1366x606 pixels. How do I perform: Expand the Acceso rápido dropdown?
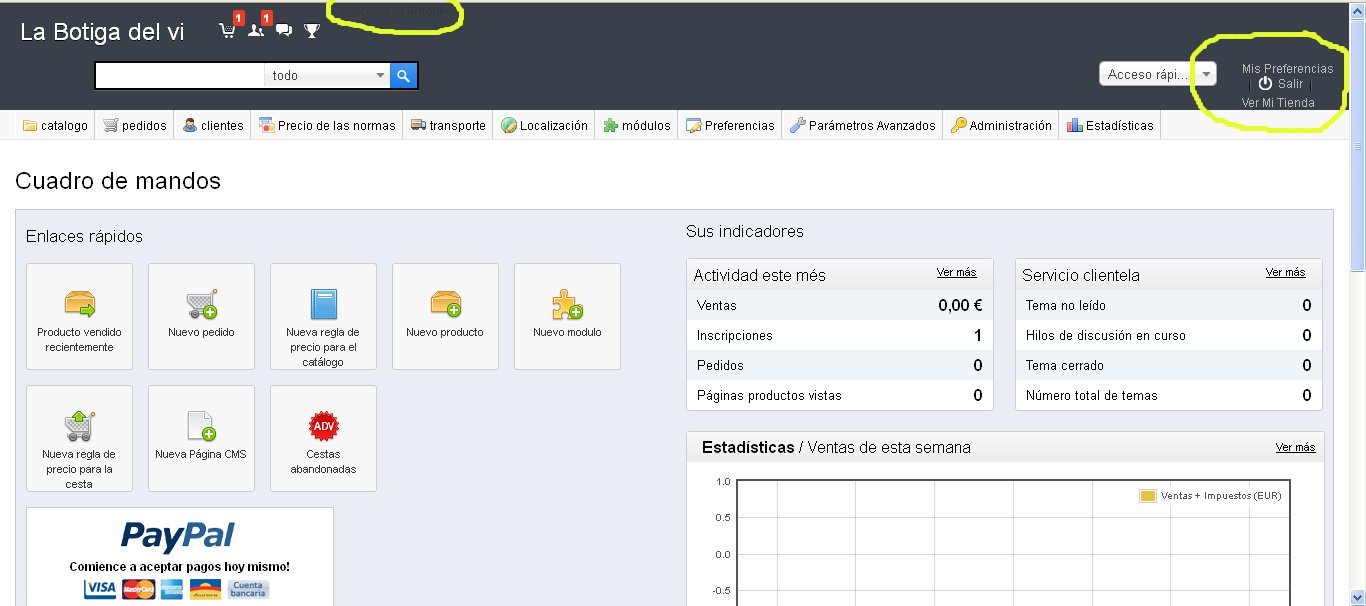coord(1157,74)
